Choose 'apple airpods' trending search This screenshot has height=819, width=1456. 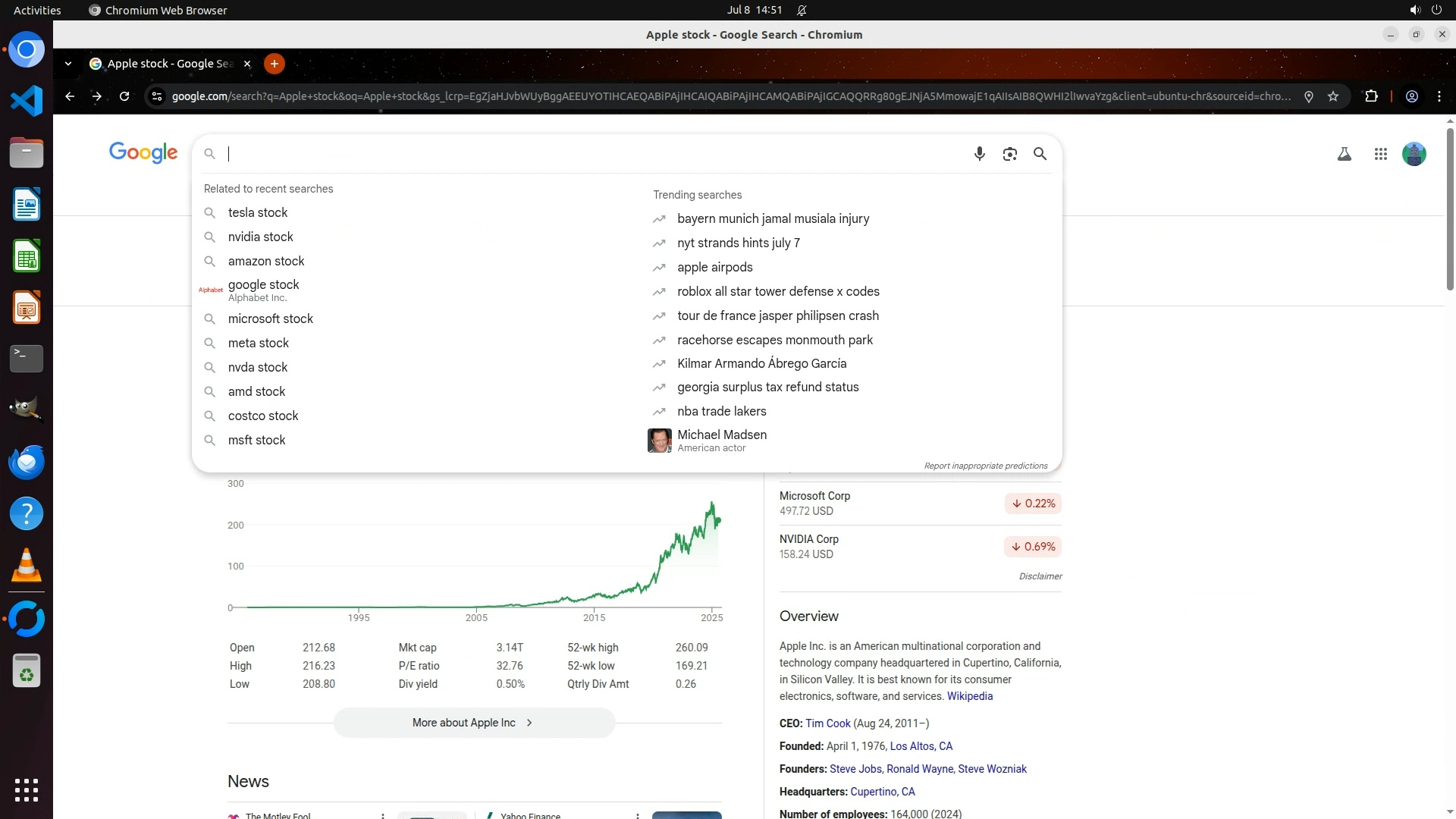[x=714, y=268]
